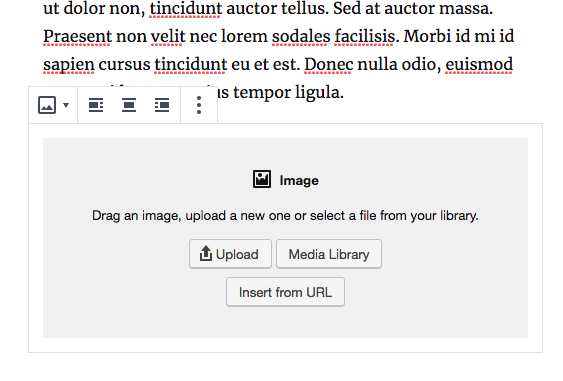
Task: Click the Upload button
Action: coord(230,254)
